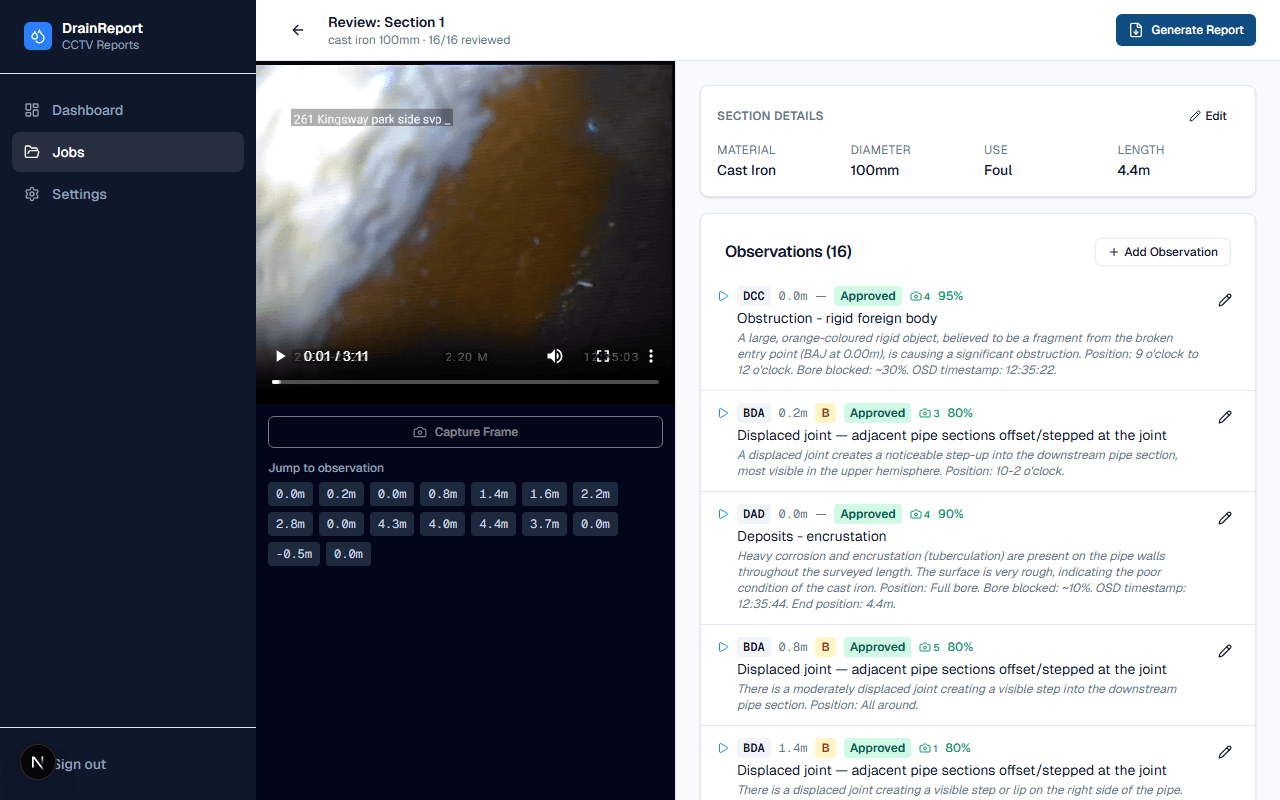Jump to observation -0.5m chip

[x=294, y=554]
